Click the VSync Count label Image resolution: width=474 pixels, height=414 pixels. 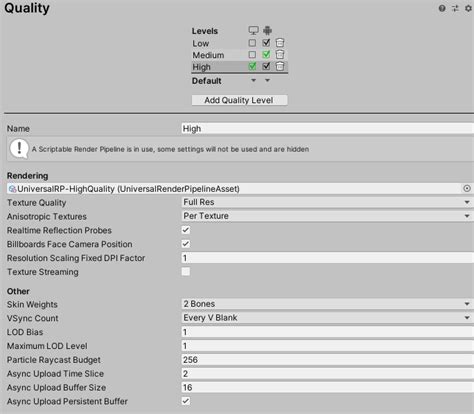pyautogui.click(x=33, y=318)
